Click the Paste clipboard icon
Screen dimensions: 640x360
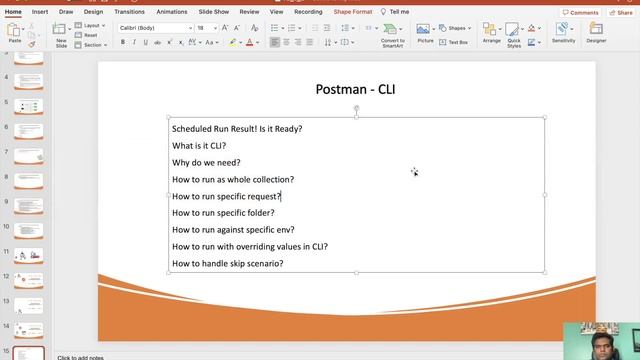pos(13,30)
